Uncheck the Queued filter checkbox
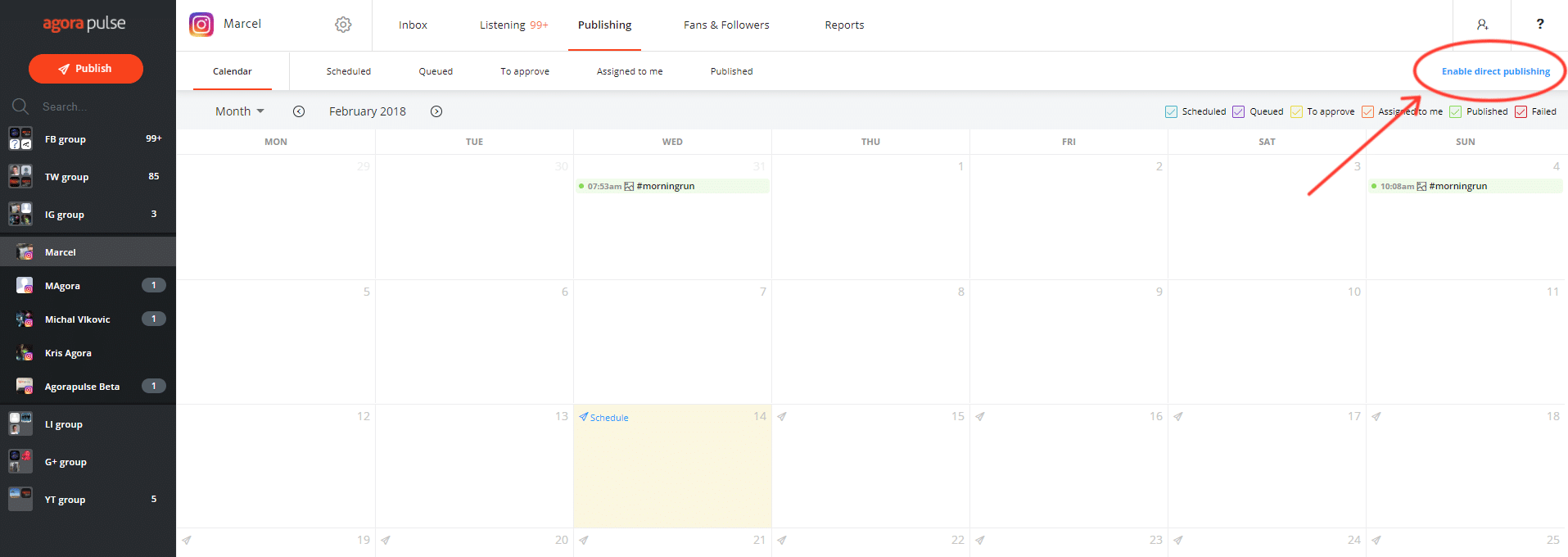Image resolution: width=1568 pixels, height=557 pixels. pyautogui.click(x=1238, y=111)
